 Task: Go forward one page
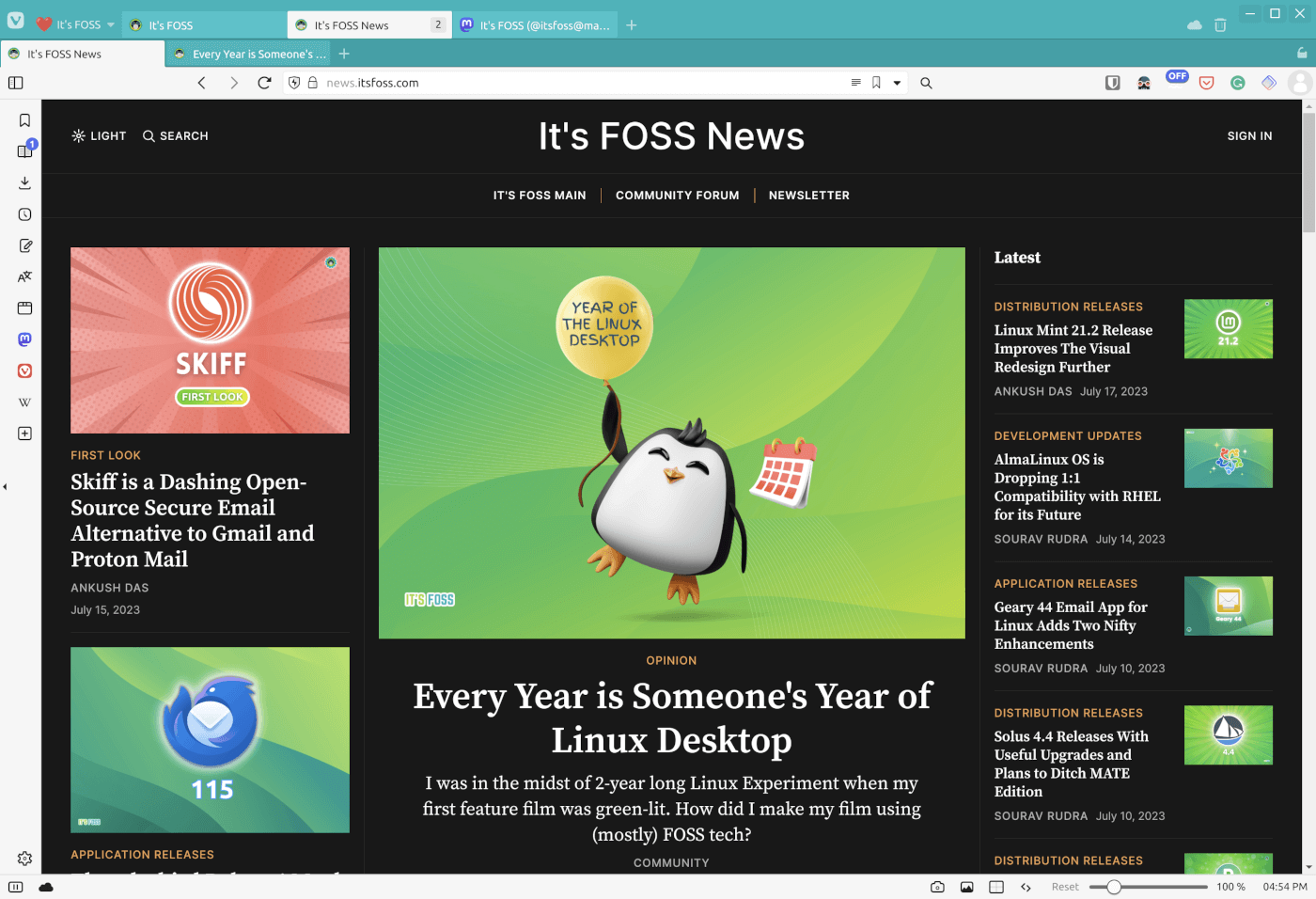pyautogui.click(x=233, y=83)
